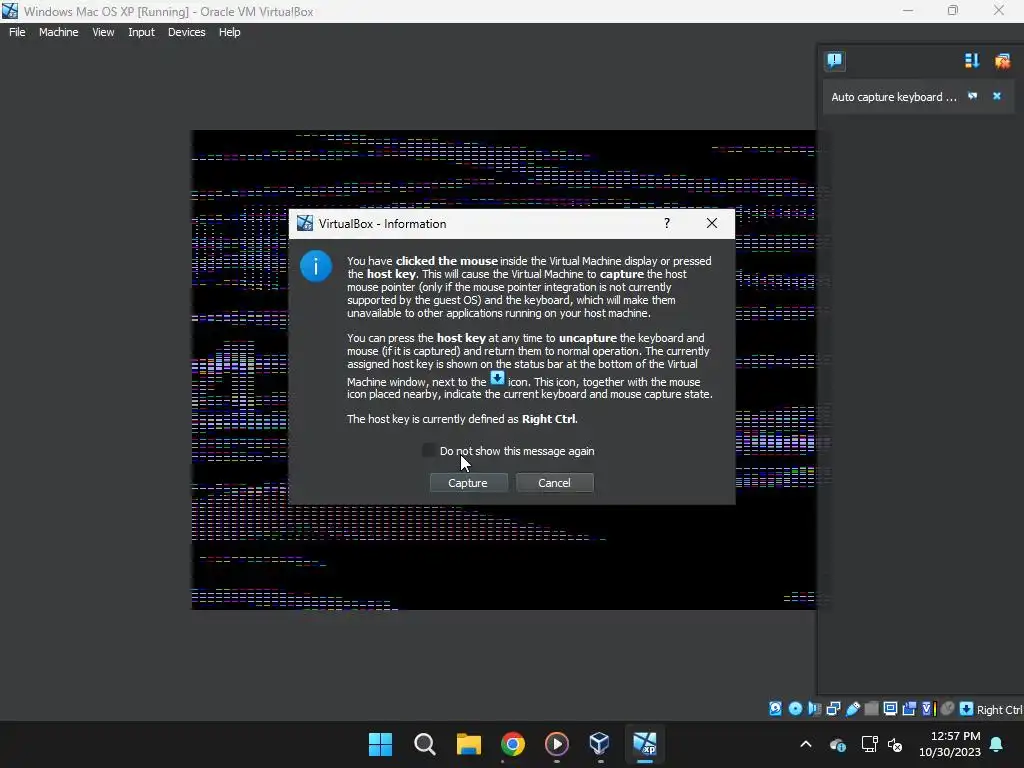Expand the system tray hidden icons chevron
Image resolution: width=1024 pixels, height=768 pixels.
tap(806, 744)
